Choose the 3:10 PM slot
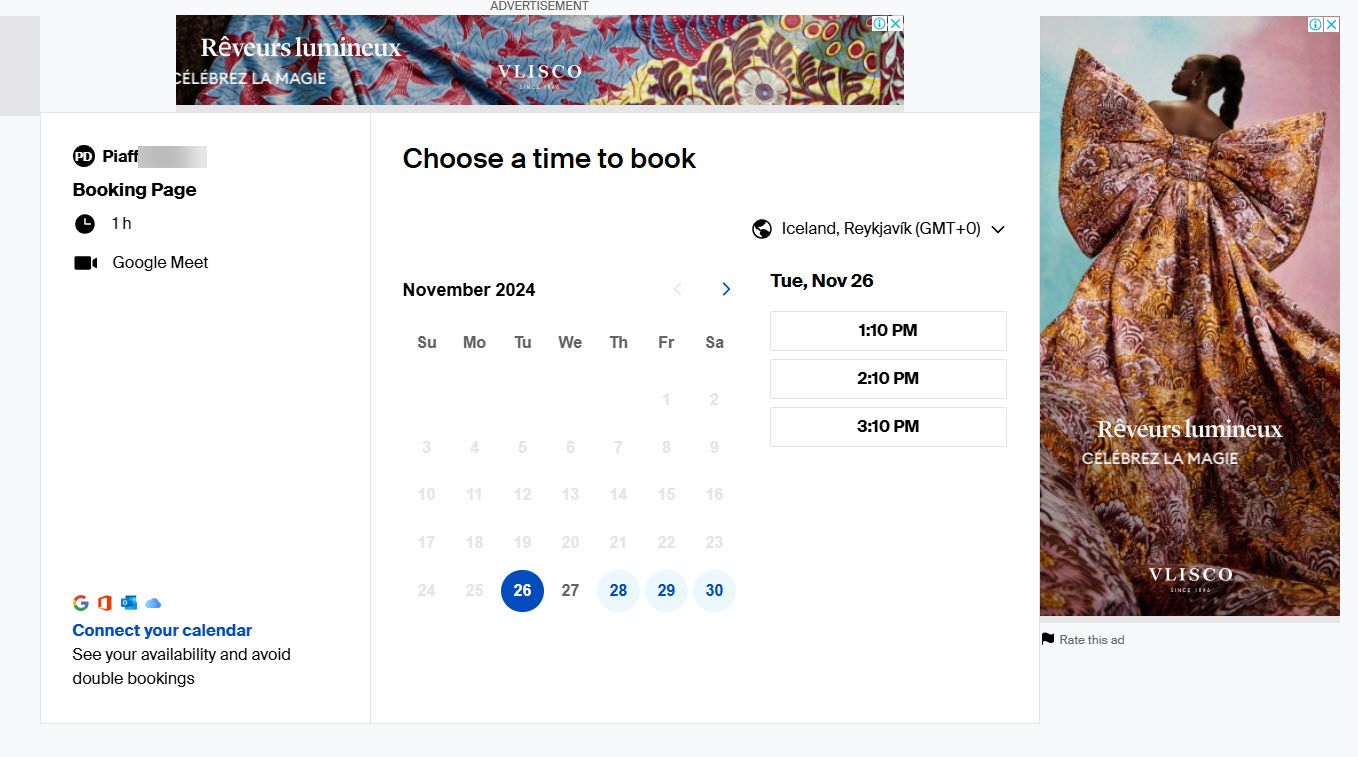The height and width of the screenshot is (757, 1358). 888,426
